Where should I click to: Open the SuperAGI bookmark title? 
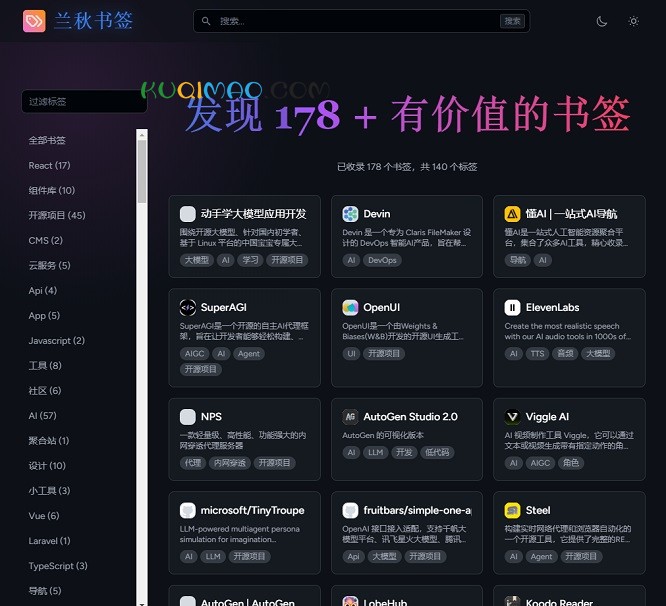coord(223,307)
